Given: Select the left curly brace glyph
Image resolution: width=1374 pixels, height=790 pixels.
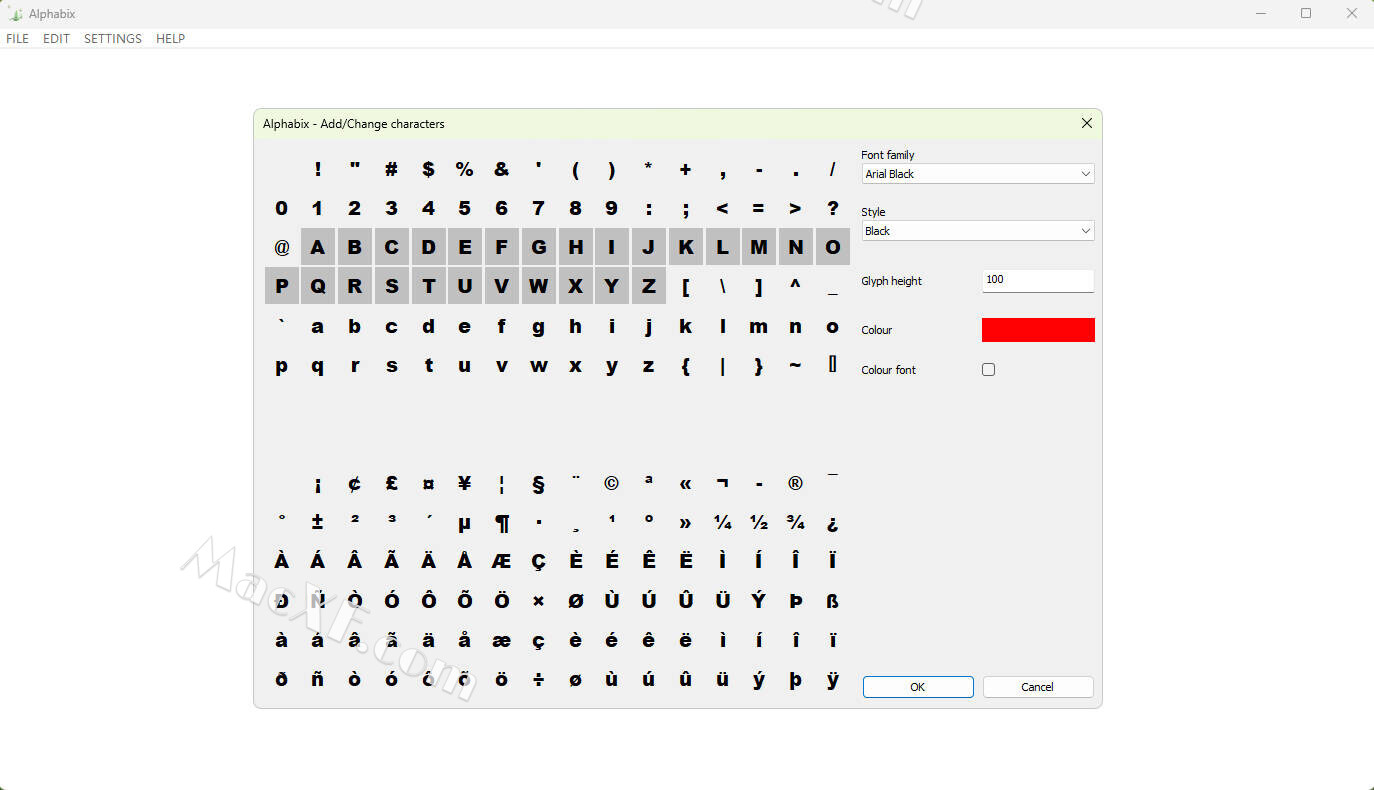Looking at the screenshot, I should click(685, 365).
